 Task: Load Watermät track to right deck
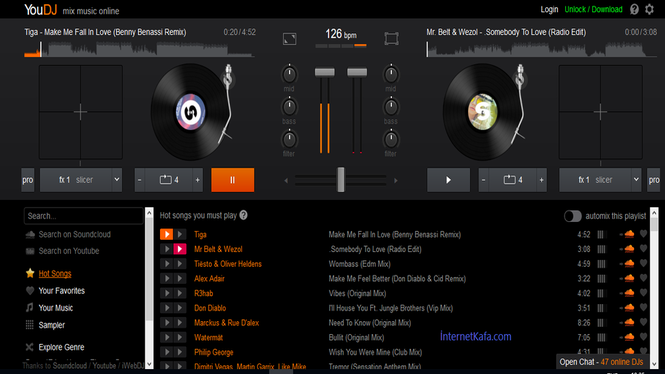(180, 338)
